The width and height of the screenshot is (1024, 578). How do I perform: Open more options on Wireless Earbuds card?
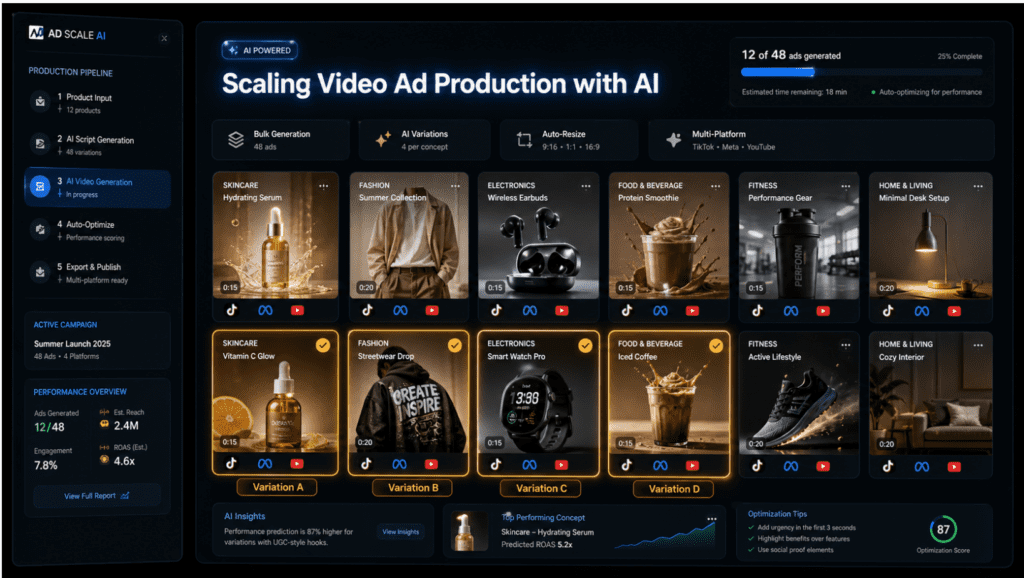coord(586,186)
